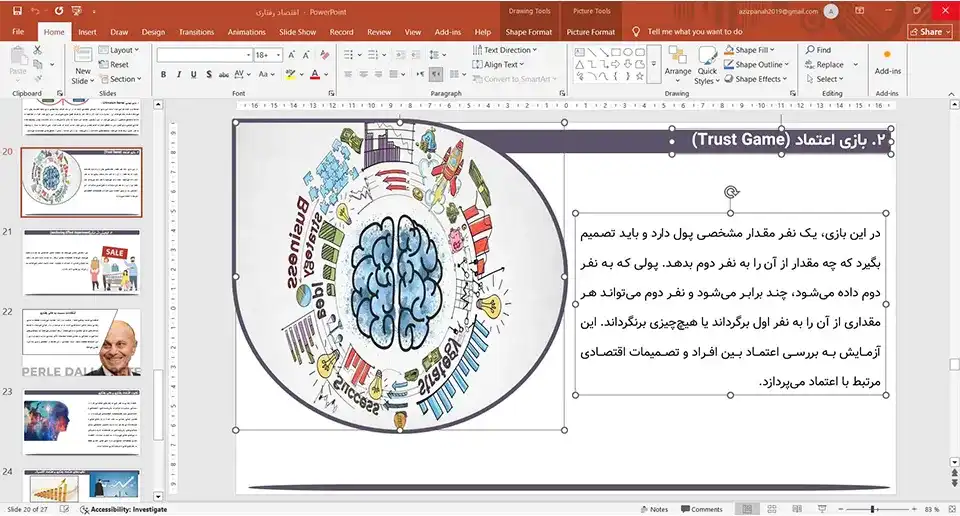This screenshot has height=516, width=960.
Task: Switch to the Transitions tab
Action: click(x=197, y=32)
